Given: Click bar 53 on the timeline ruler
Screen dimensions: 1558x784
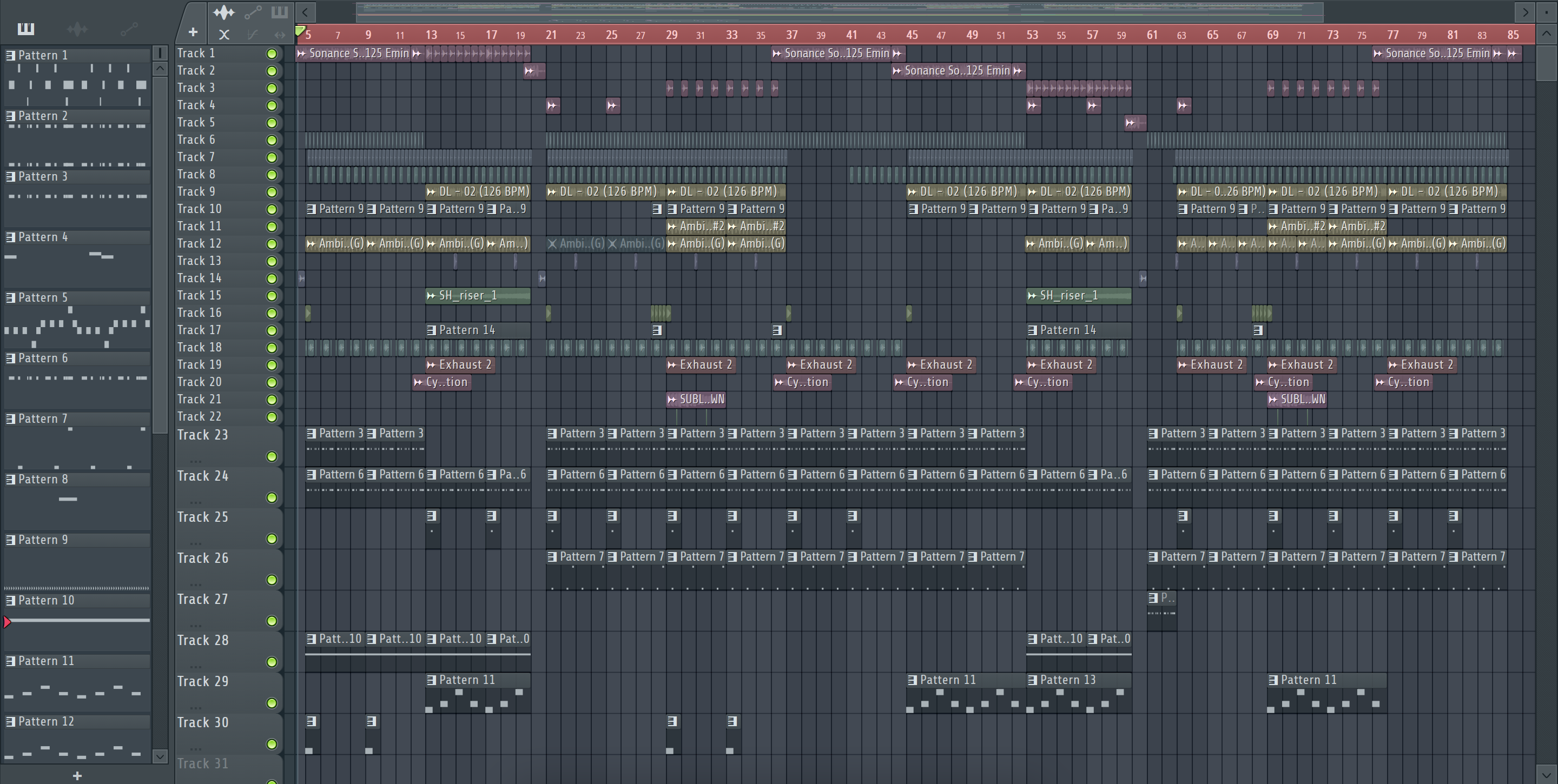Looking at the screenshot, I should [1032, 35].
